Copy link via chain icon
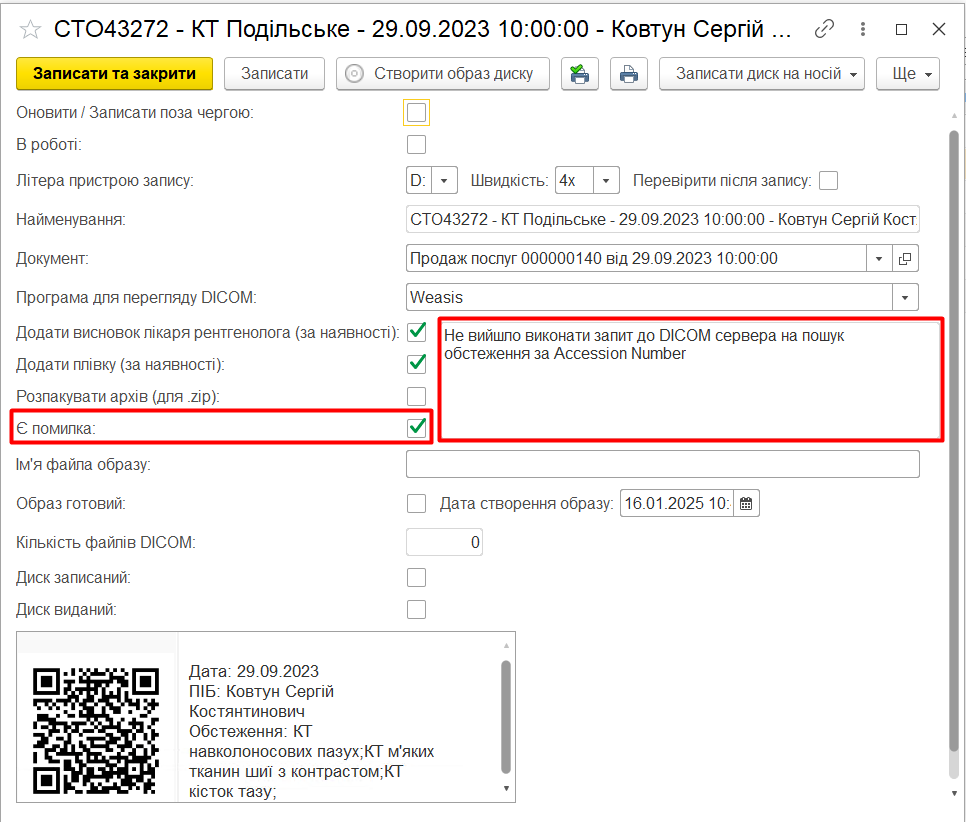Viewport: 966px width, 822px height. coord(825,30)
